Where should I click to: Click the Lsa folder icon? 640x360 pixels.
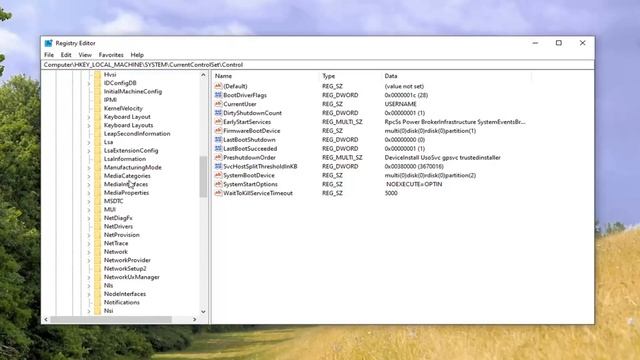coord(98,142)
